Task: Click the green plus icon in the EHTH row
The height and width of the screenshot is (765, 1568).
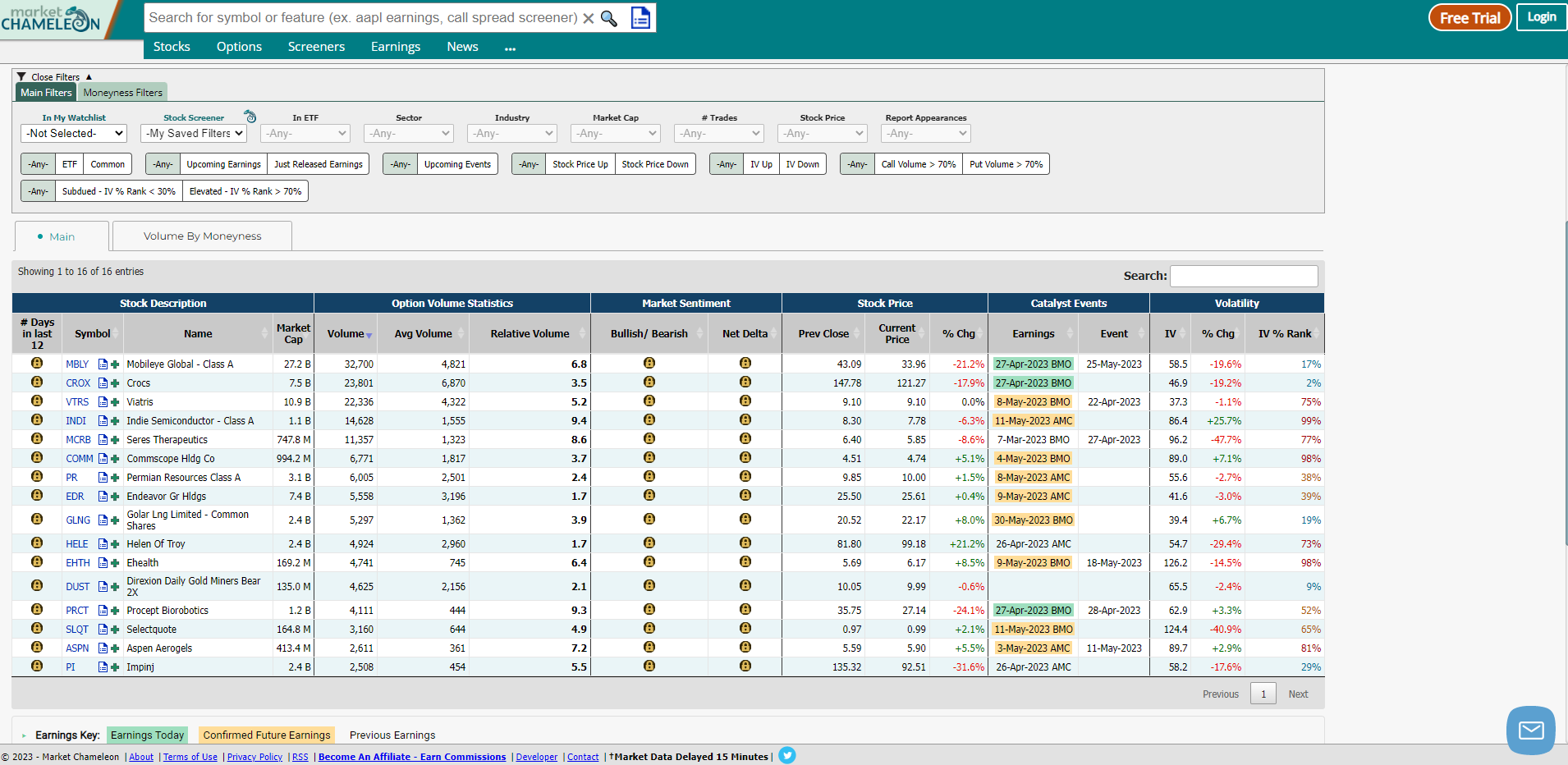Action: [x=115, y=563]
